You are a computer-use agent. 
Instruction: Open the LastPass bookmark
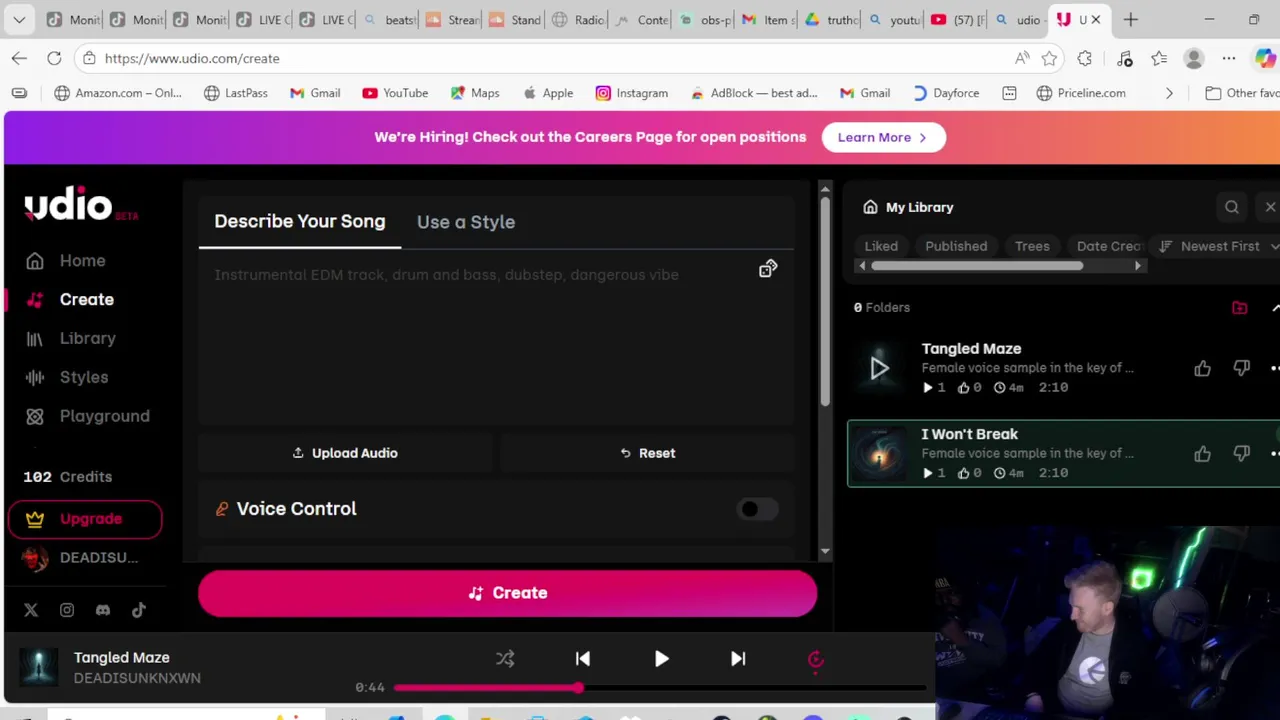pos(236,93)
